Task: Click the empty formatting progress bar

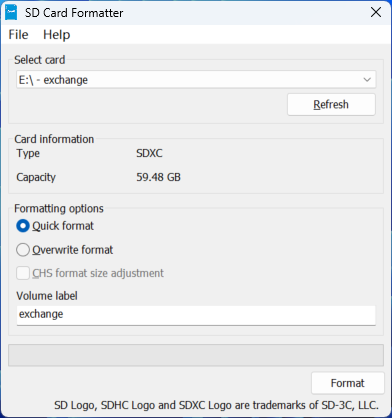Action: (196, 355)
